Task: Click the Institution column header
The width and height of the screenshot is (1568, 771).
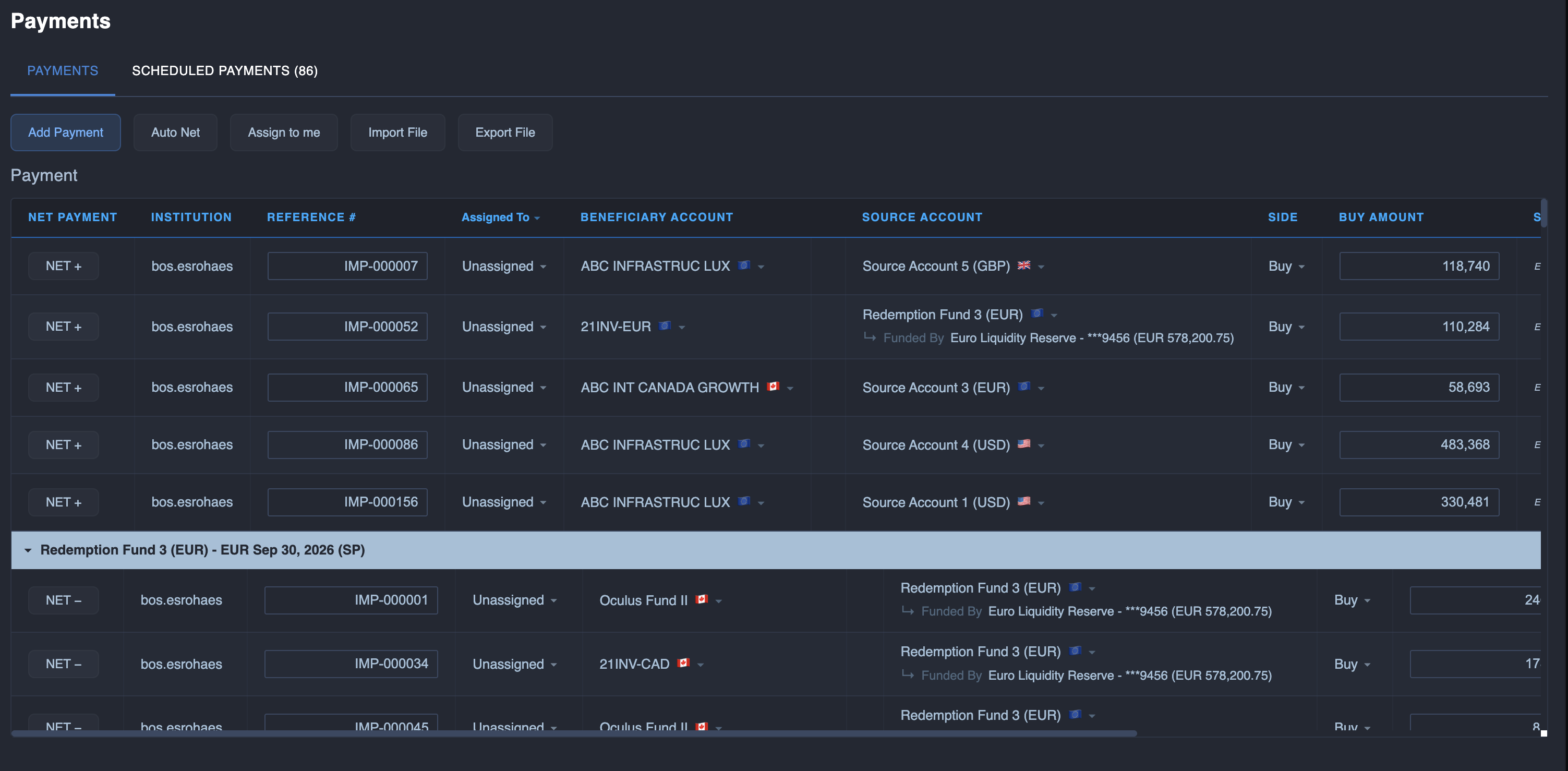Action: click(191, 217)
